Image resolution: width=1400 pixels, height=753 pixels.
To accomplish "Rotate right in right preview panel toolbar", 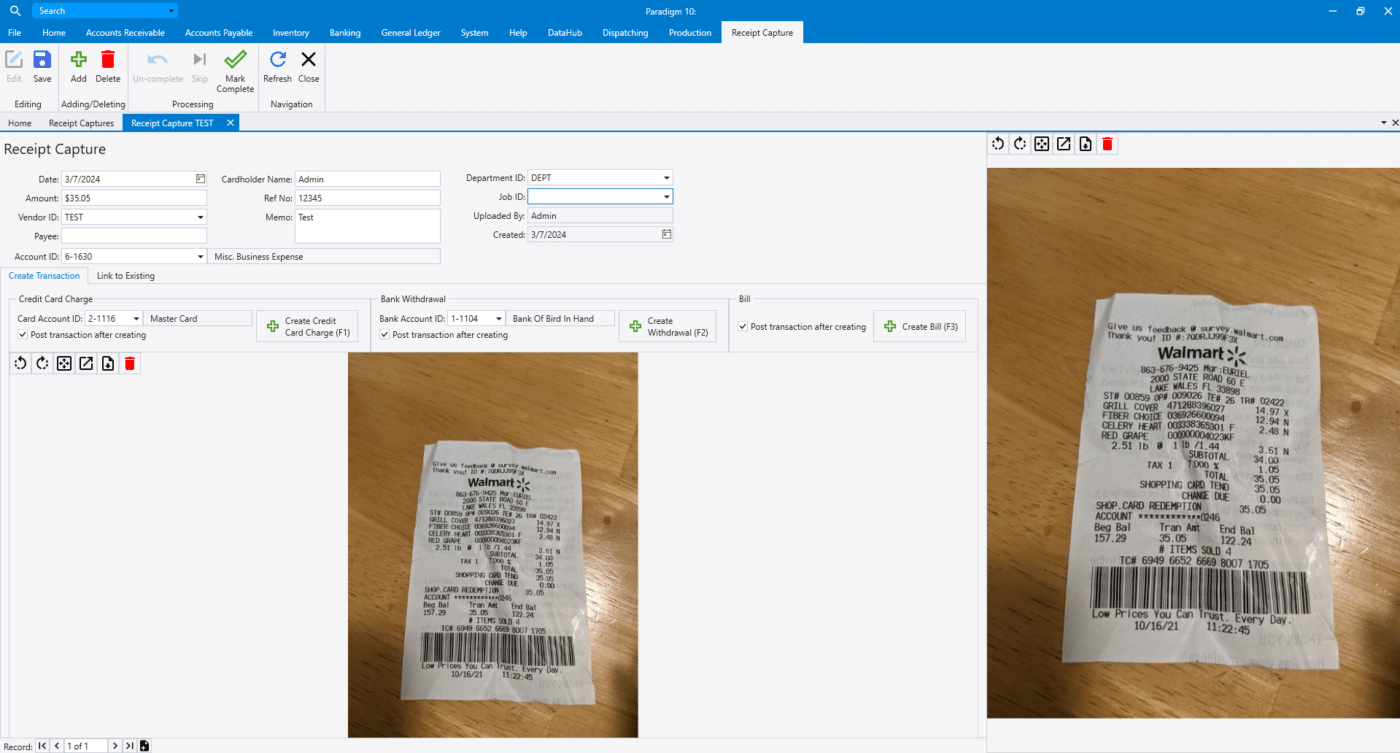I will click(x=1020, y=144).
